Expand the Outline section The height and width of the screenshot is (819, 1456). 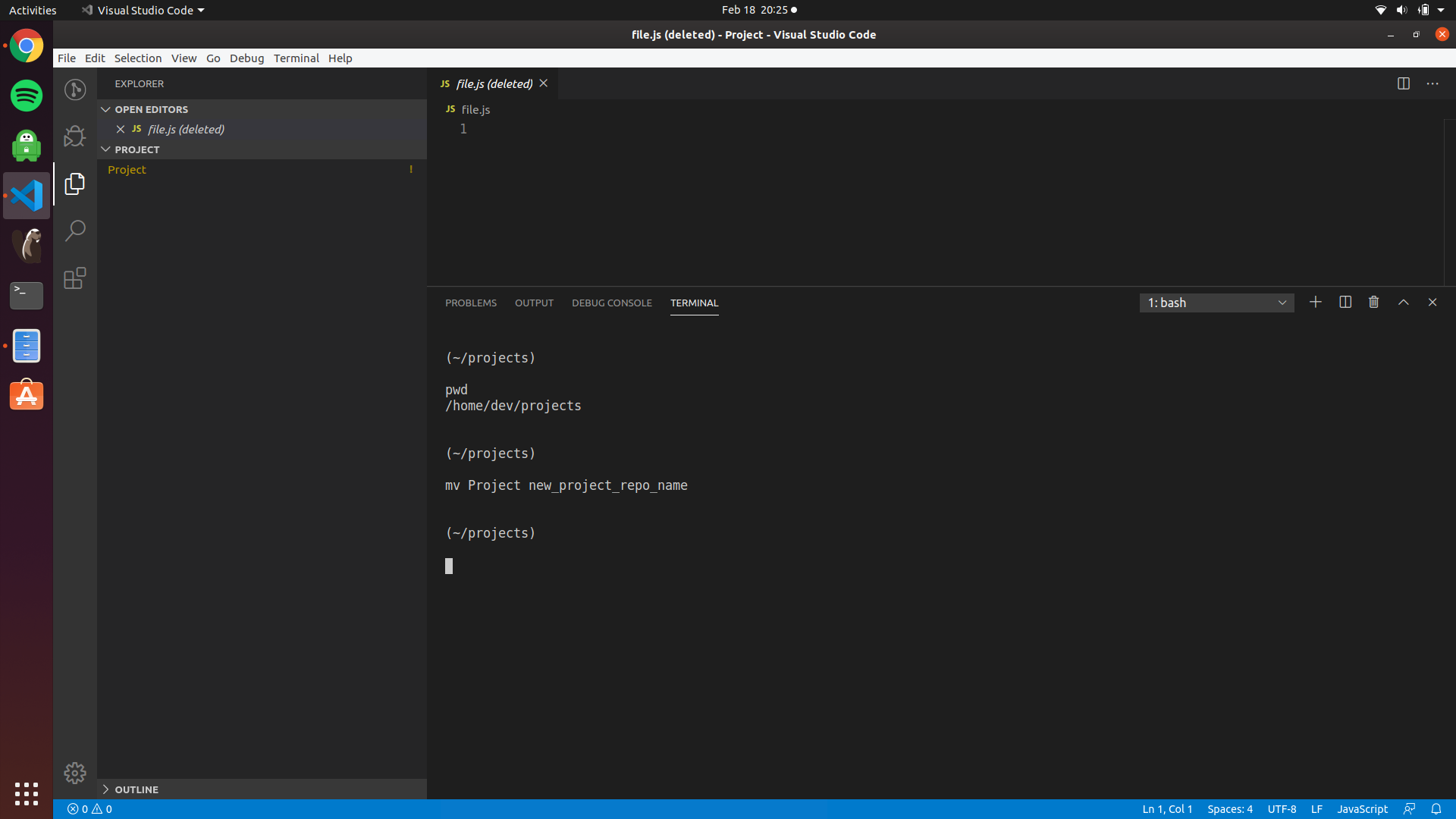point(107,789)
